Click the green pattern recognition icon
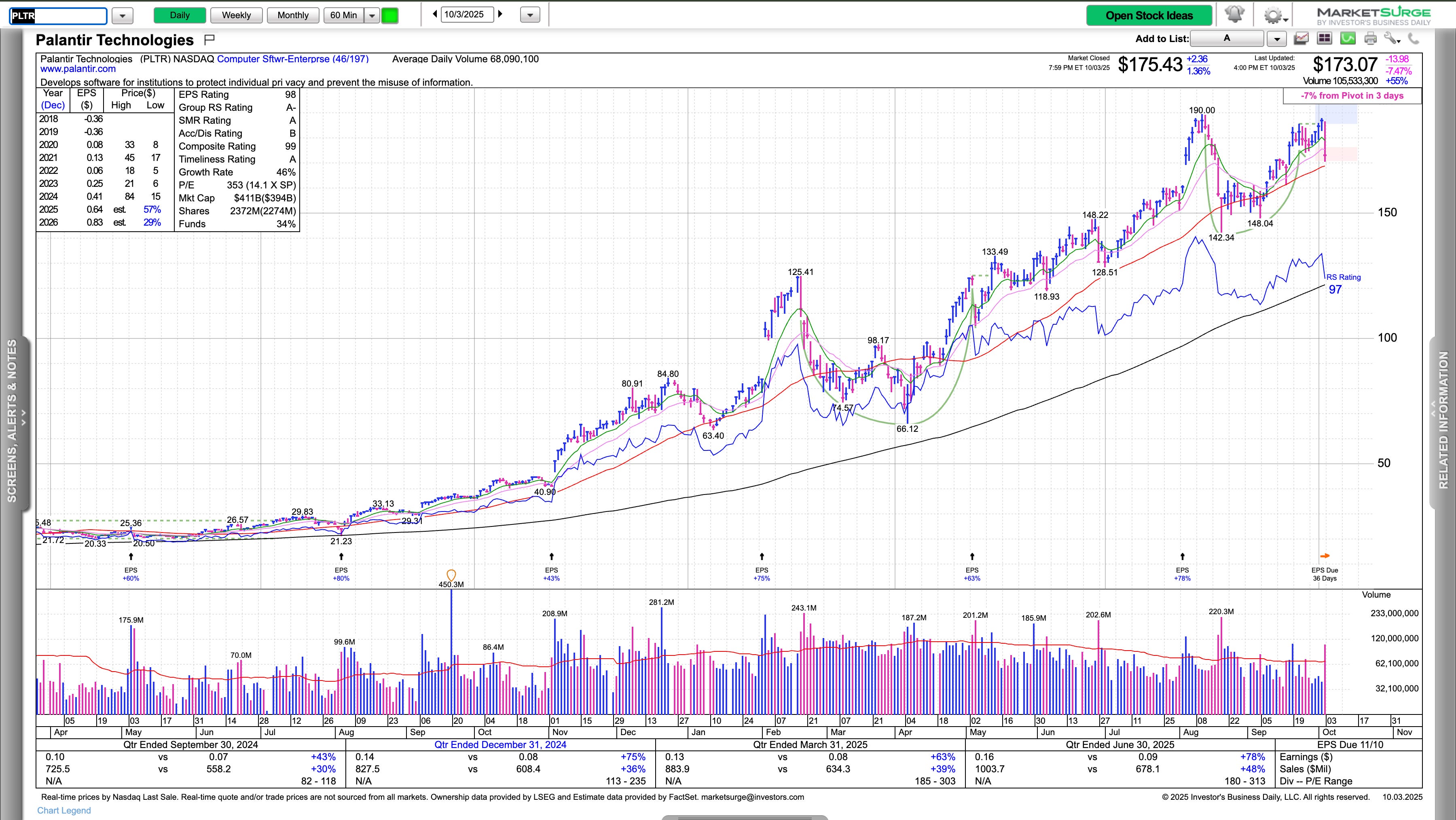1456x820 pixels. coord(1348,38)
